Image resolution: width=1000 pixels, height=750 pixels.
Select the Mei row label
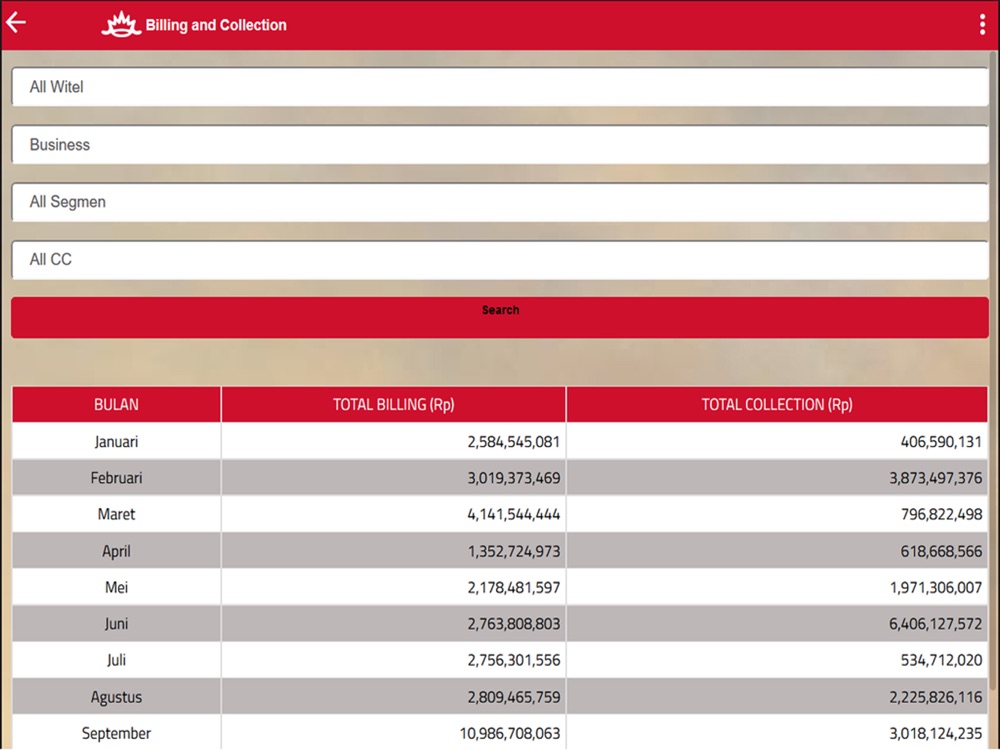pos(116,587)
